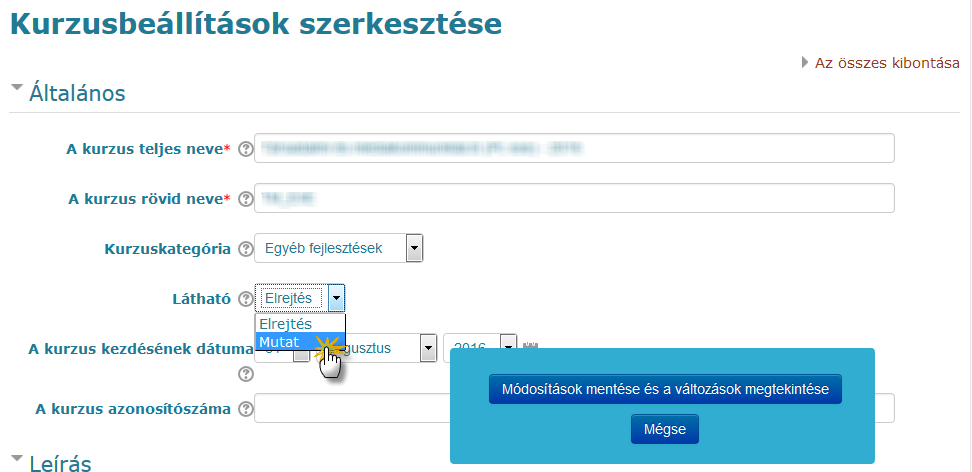Open help icon below kurzus kezdésének dátuma

[x=246, y=374]
